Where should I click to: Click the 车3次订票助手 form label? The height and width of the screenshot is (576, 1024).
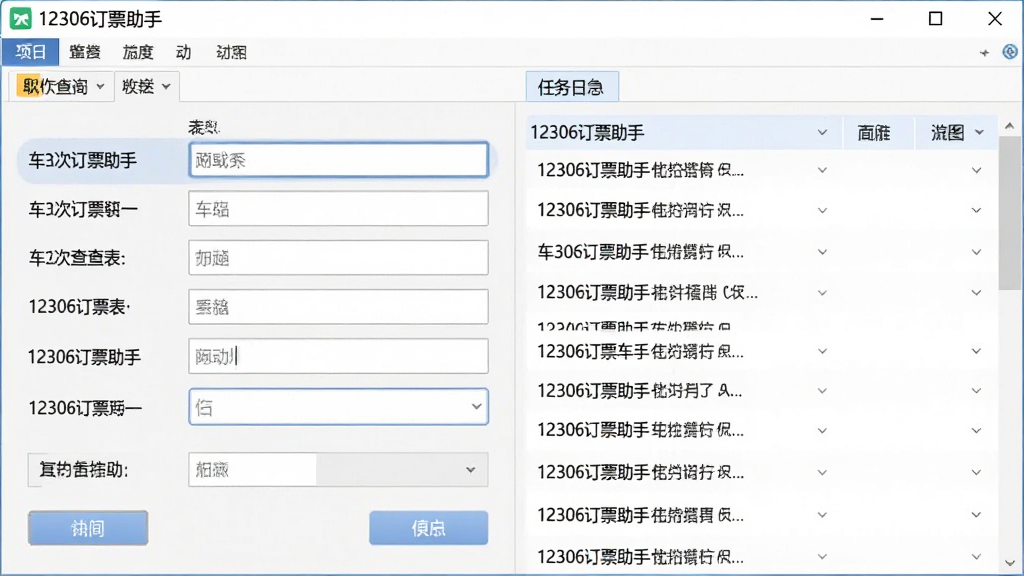pyautogui.click(x=82, y=161)
